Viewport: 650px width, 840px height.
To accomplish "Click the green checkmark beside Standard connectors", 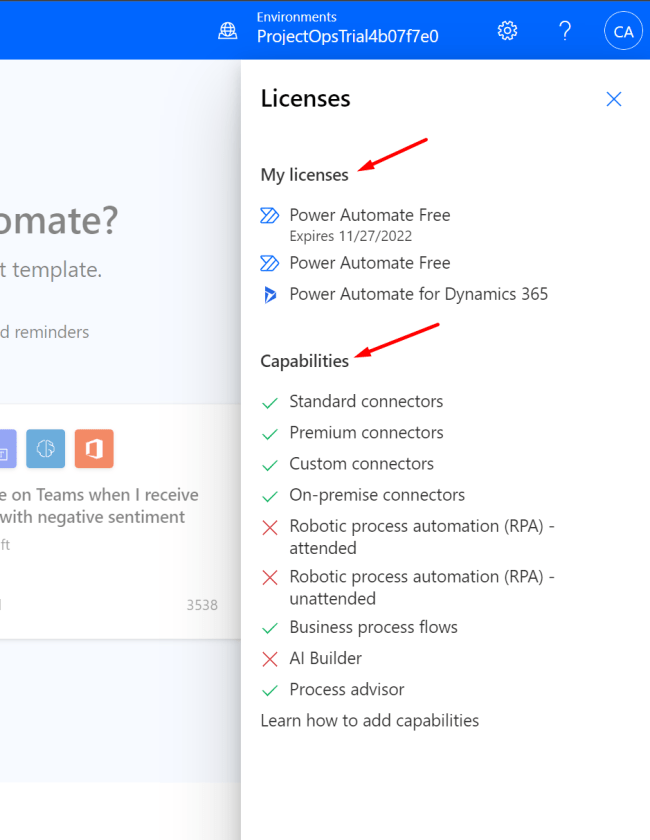I will [x=268, y=402].
